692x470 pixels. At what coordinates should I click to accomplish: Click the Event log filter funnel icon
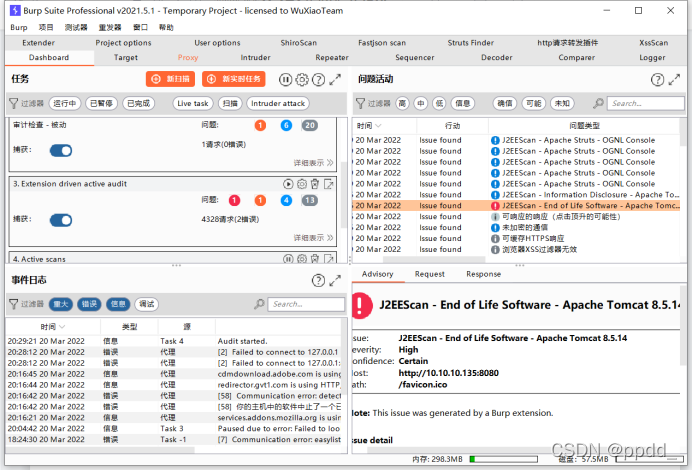[x=14, y=304]
